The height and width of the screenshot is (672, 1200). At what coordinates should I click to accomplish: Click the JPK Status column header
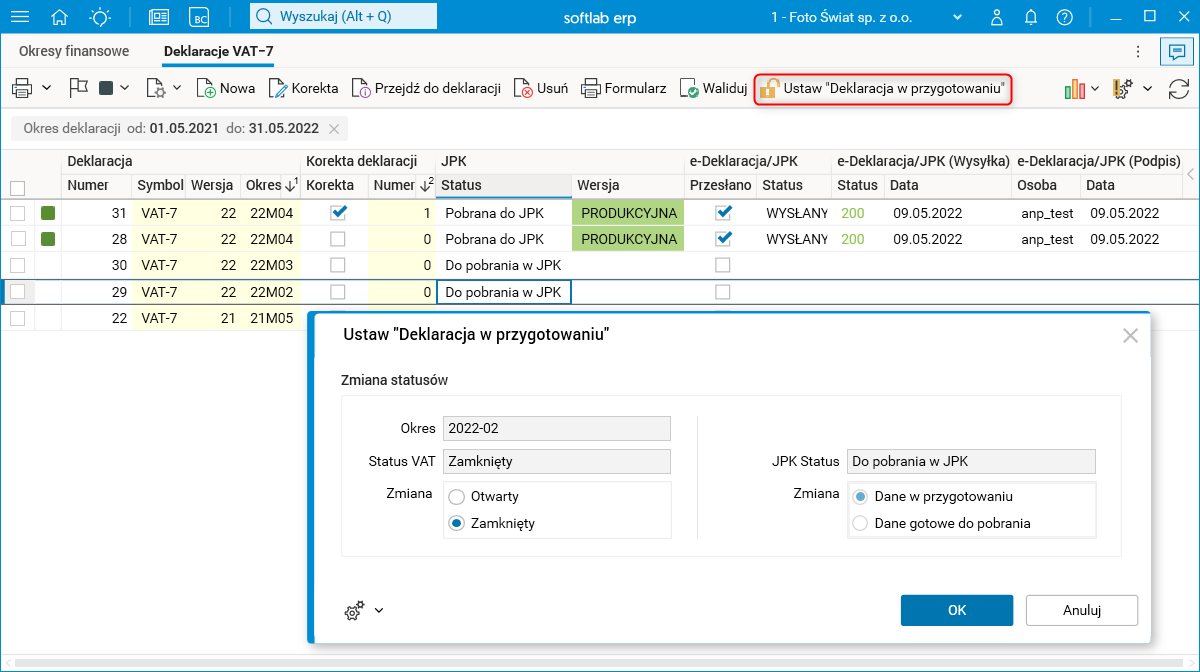pos(504,185)
